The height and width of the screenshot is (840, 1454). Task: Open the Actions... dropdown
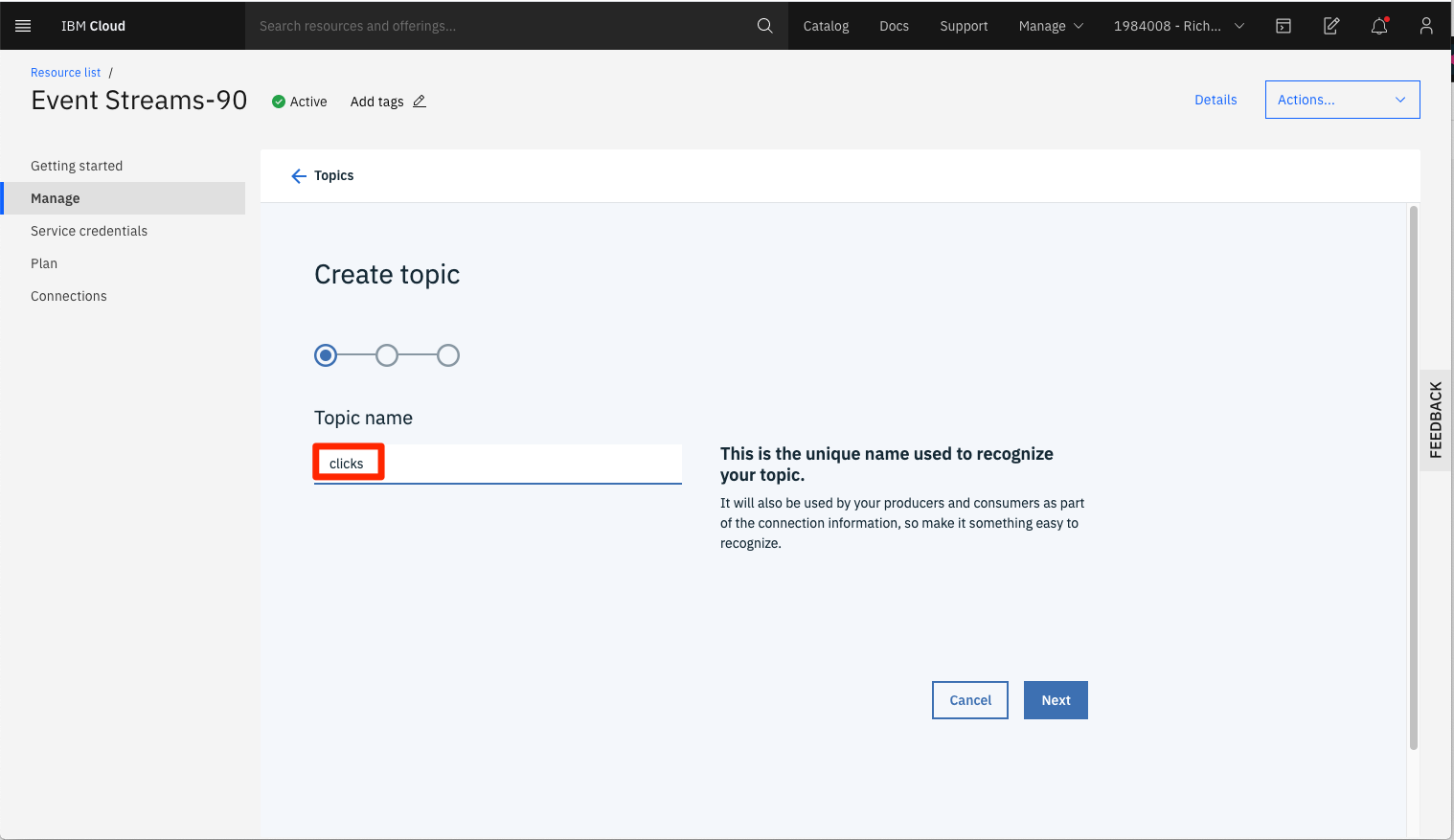[x=1342, y=100]
